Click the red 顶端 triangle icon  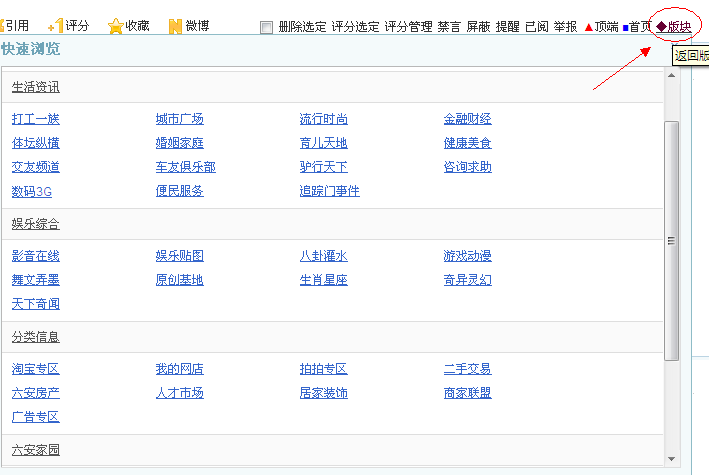[589, 28]
